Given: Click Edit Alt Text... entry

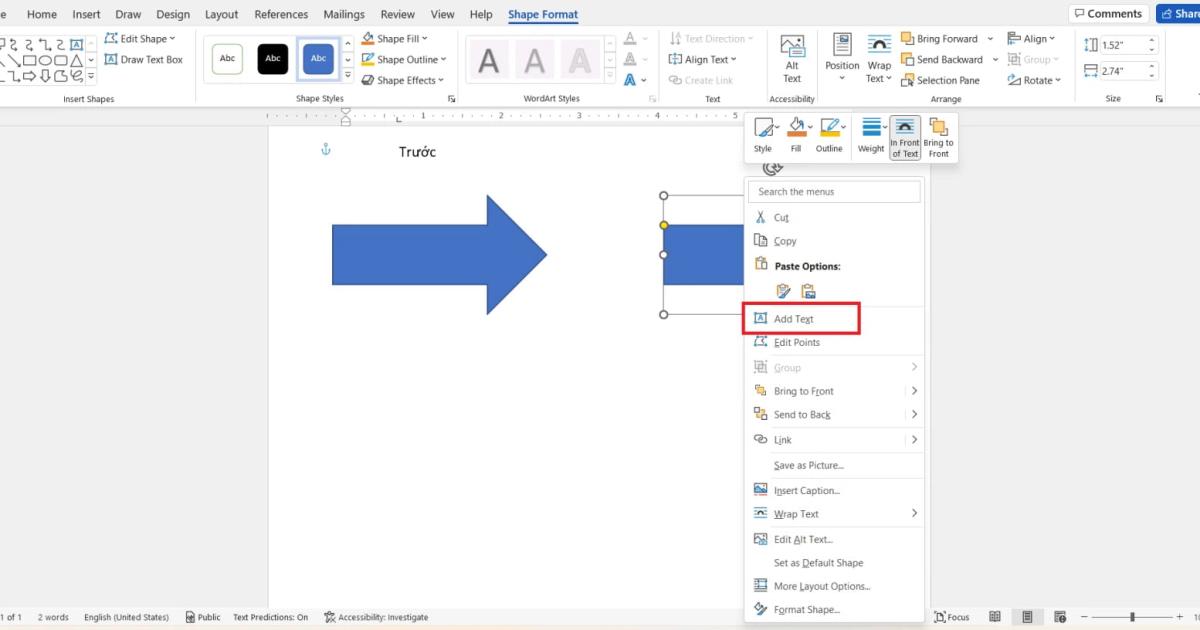Looking at the screenshot, I should pos(834,539).
